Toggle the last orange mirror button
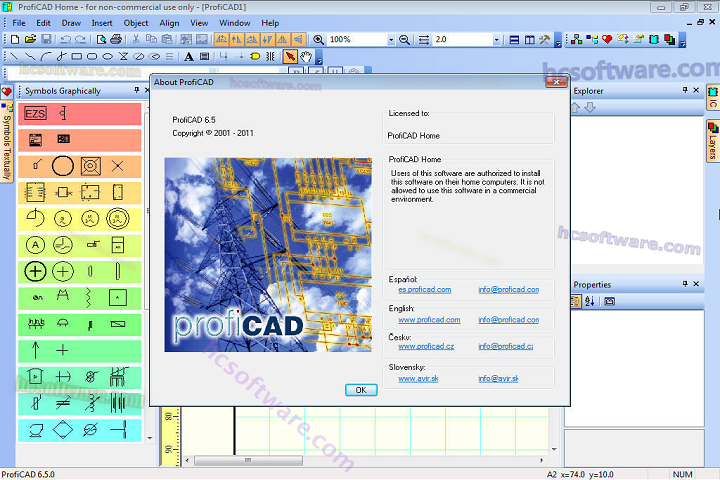Viewport: 720px width, 480px height. click(298, 40)
